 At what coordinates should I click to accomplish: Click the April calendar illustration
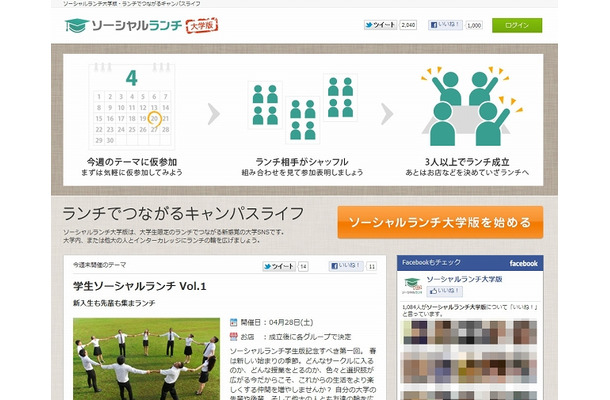[131, 106]
